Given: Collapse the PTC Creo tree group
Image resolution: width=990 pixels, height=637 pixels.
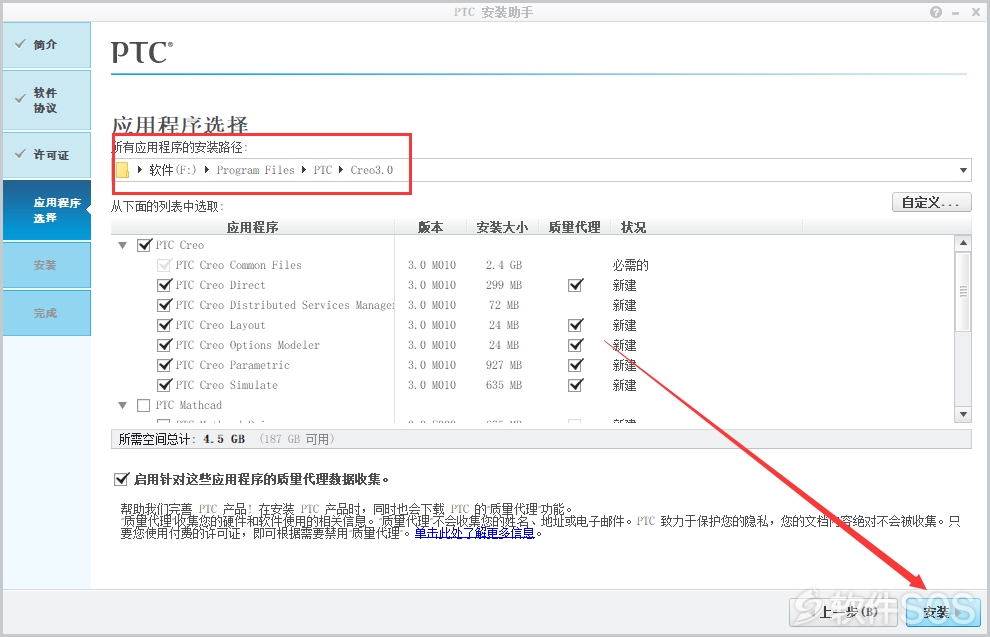Looking at the screenshot, I should 122,245.
